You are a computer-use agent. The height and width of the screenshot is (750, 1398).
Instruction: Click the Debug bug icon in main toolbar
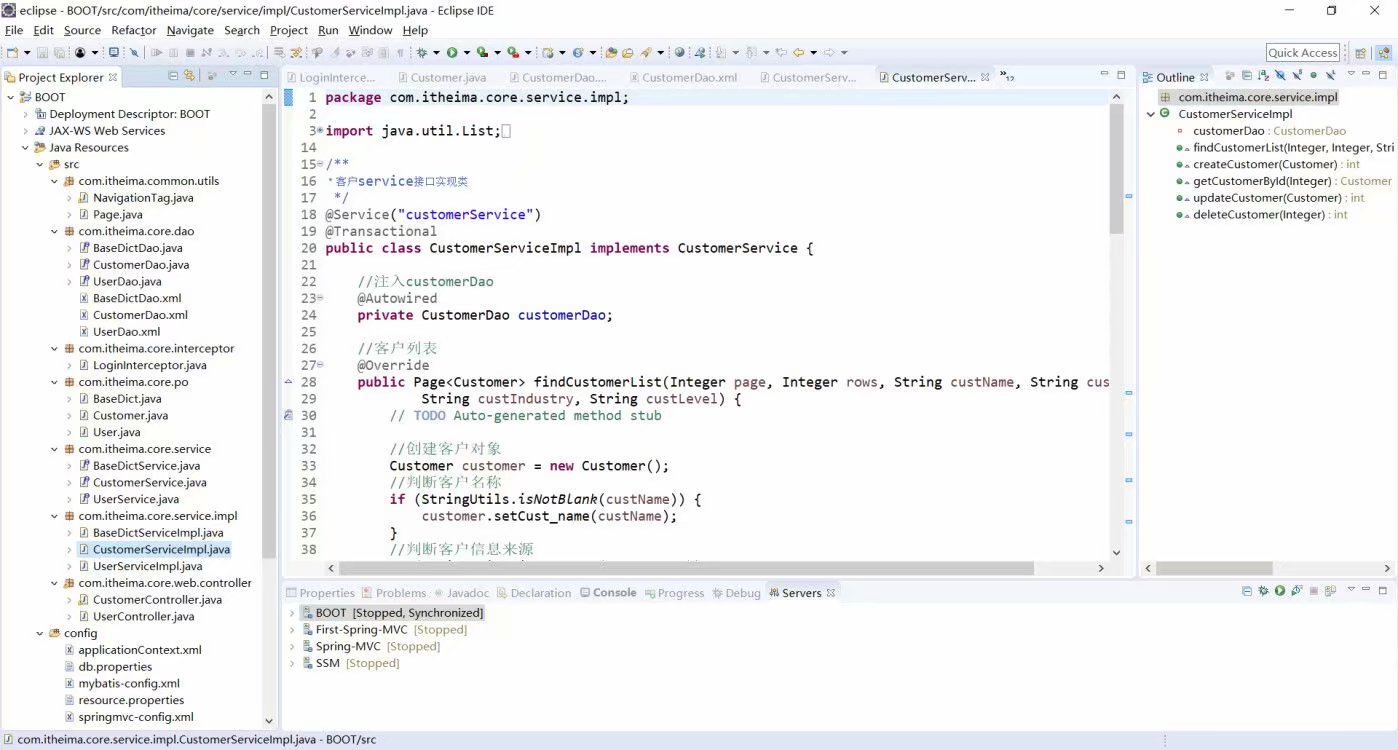[x=421, y=52]
